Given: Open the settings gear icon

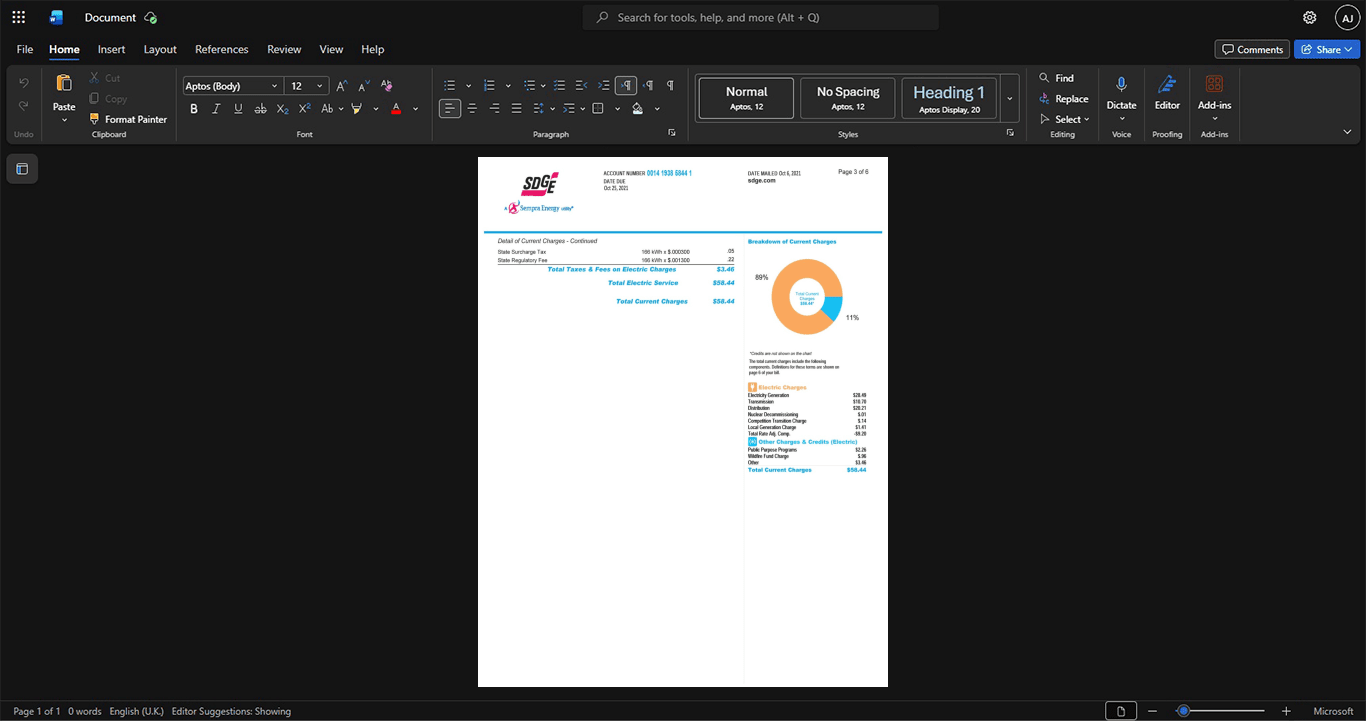Looking at the screenshot, I should pos(1310,17).
